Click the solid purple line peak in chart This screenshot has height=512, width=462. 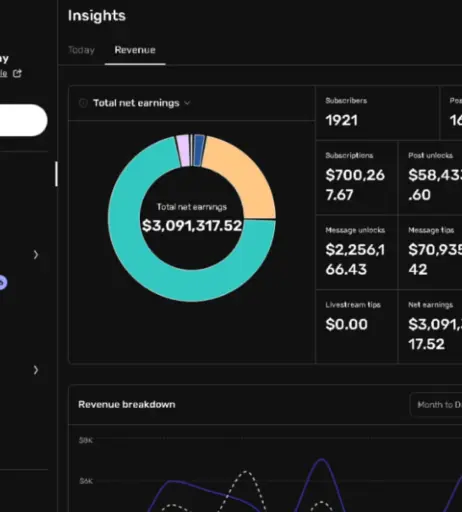coord(322,460)
